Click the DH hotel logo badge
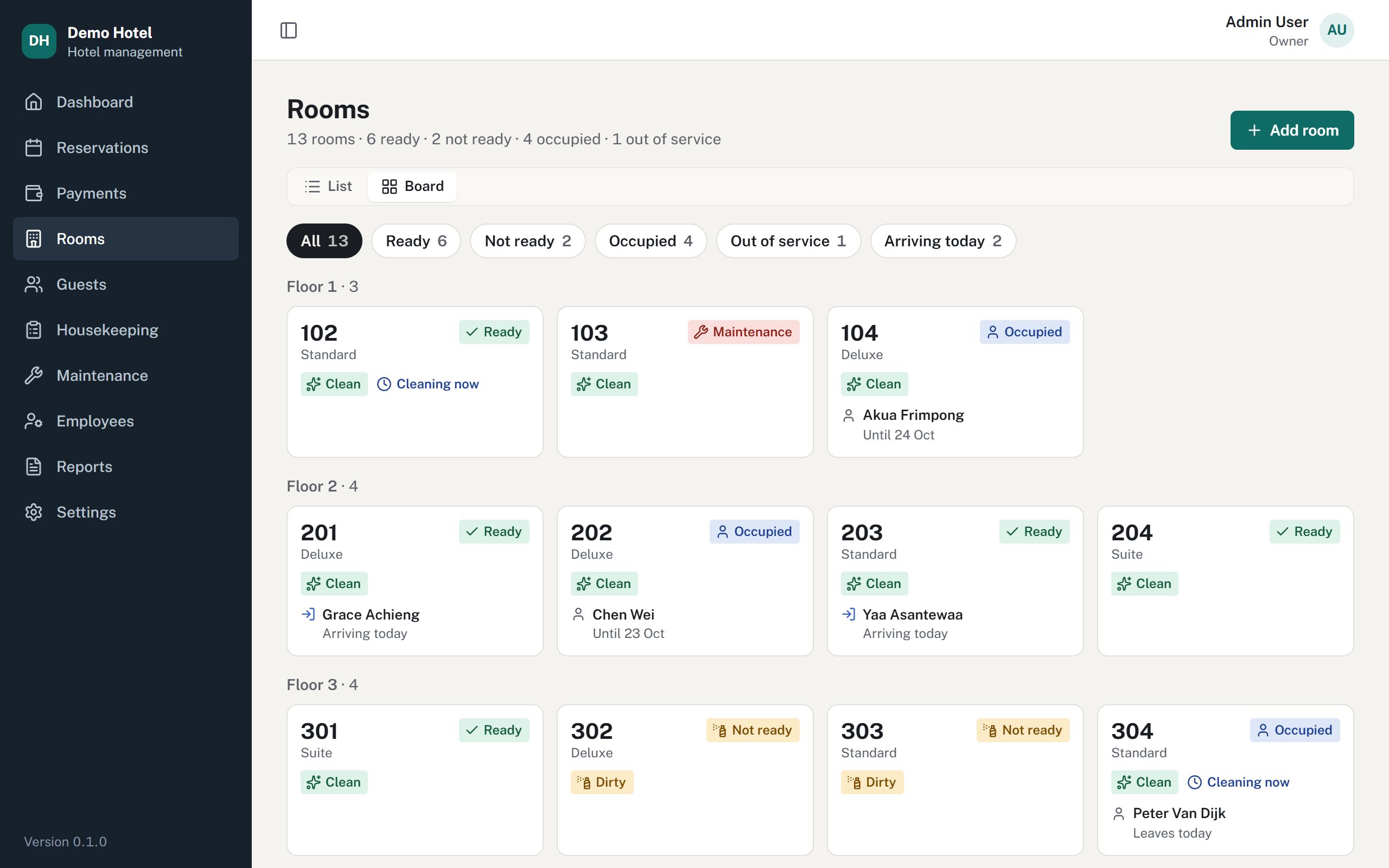 click(x=39, y=41)
